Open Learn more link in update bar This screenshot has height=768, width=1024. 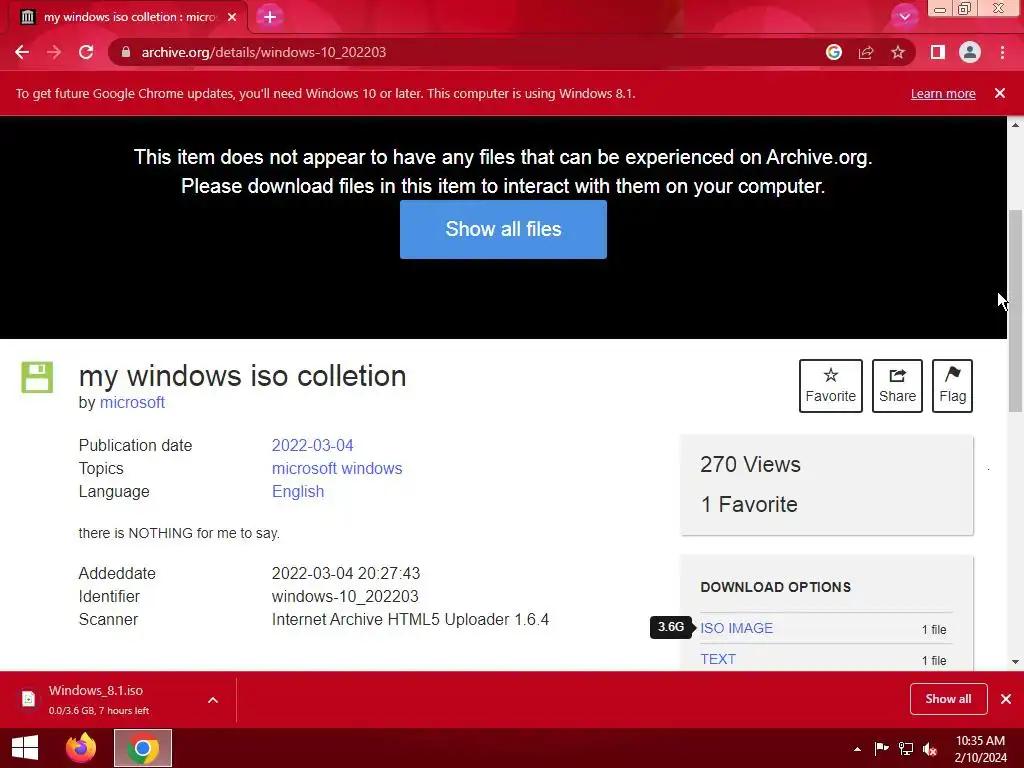[943, 94]
